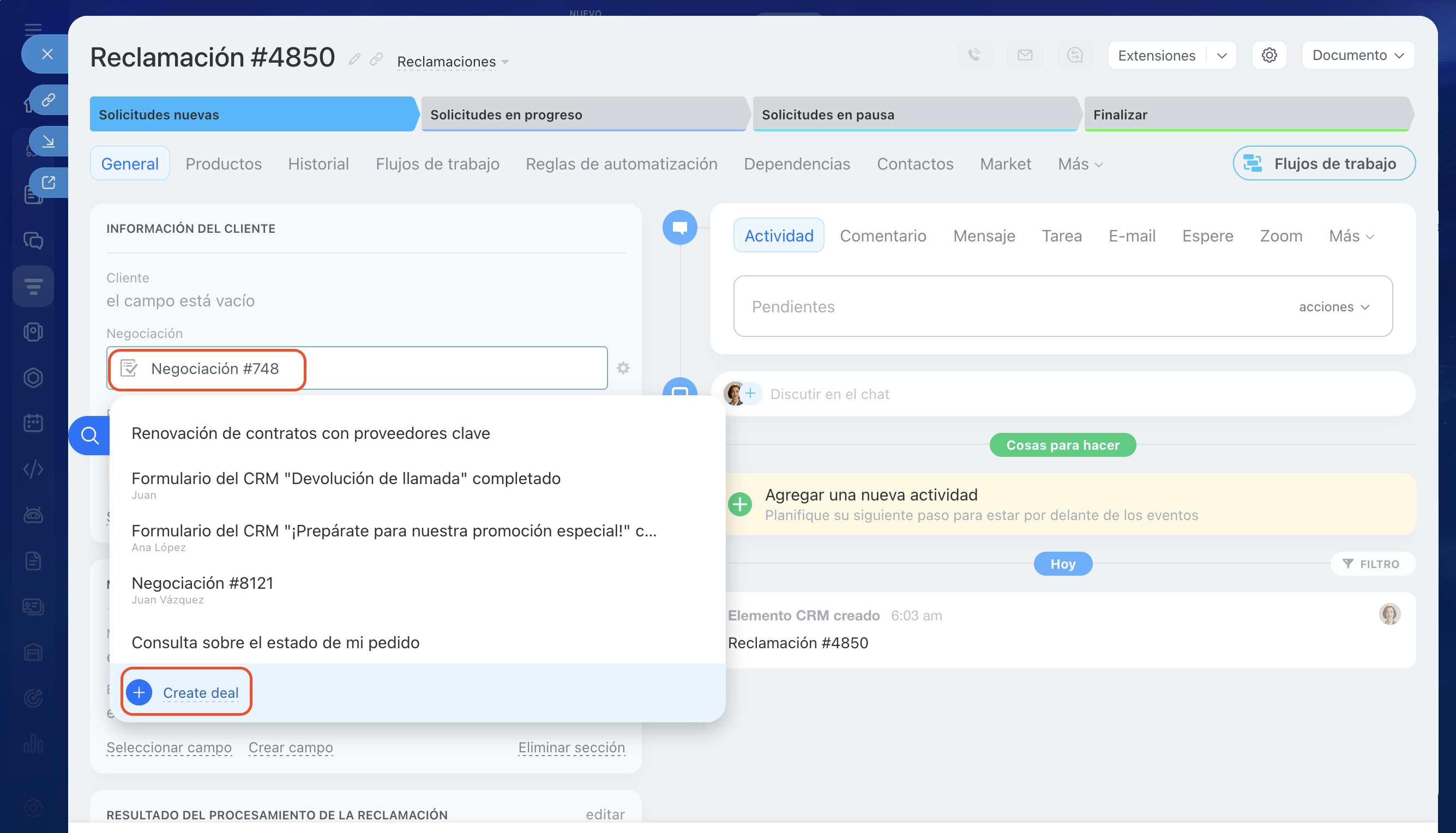Open the settings gear next to Extensiones
The width and height of the screenshot is (1456, 833).
coord(1269,55)
